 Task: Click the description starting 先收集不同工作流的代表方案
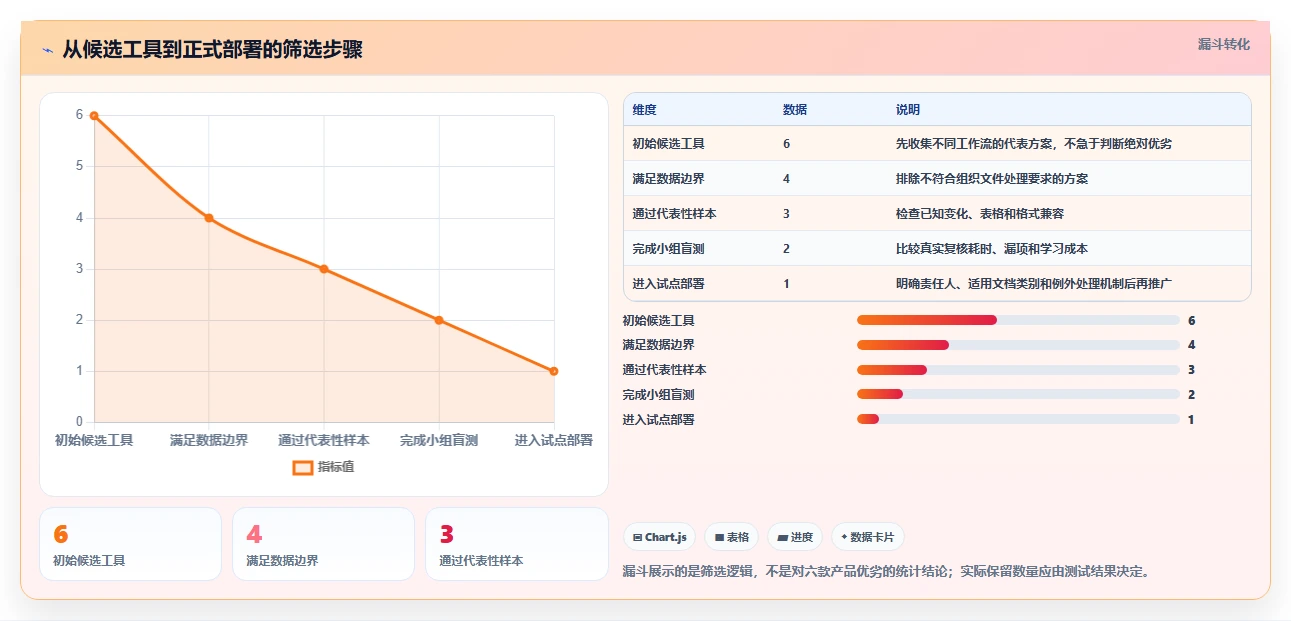[x=1034, y=144]
